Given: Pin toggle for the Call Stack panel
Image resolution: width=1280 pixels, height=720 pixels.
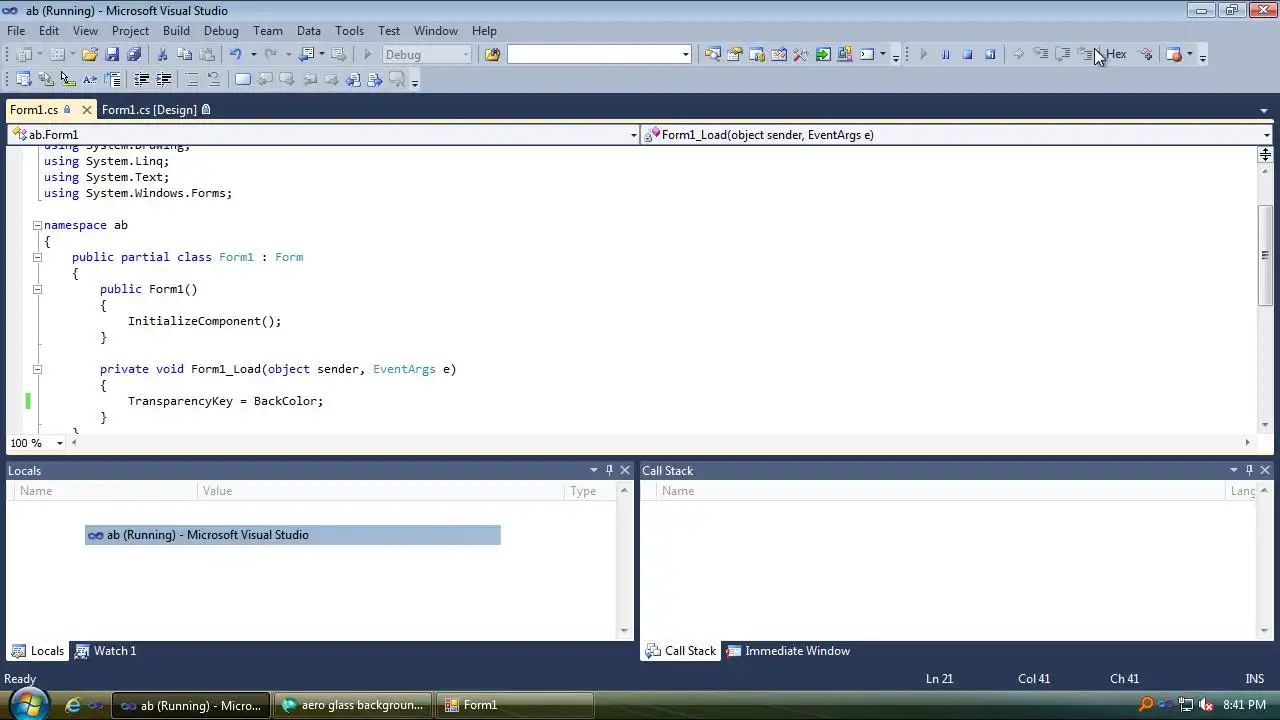Looking at the screenshot, I should point(1249,470).
